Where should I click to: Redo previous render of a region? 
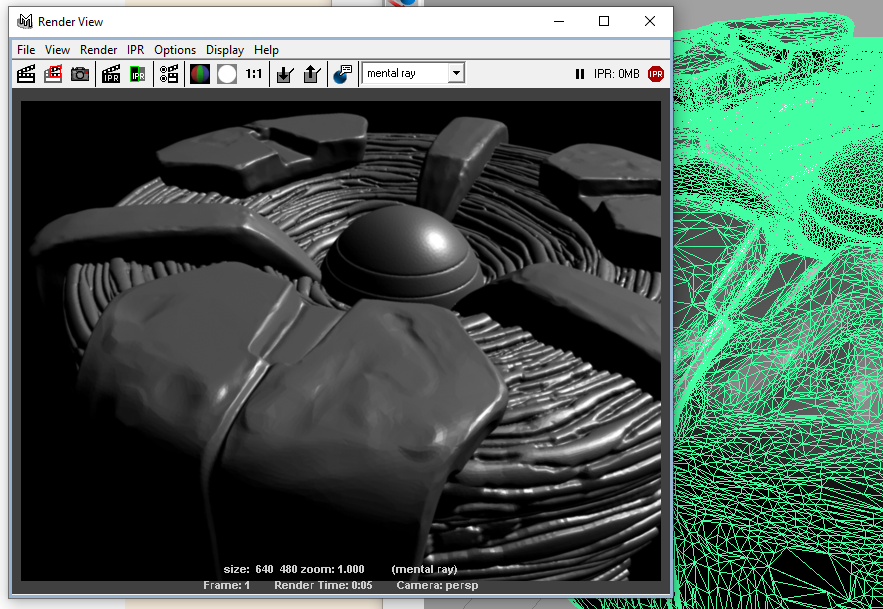click(x=52, y=73)
